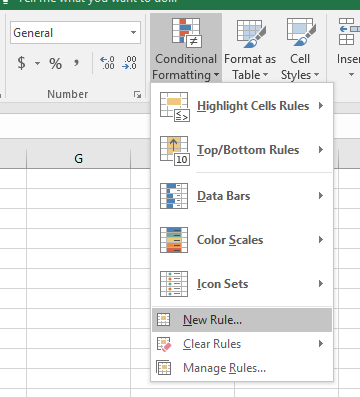This screenshot has width=360, height=397.
Task: Open the General number format dropdown
Action: [75, 33]
